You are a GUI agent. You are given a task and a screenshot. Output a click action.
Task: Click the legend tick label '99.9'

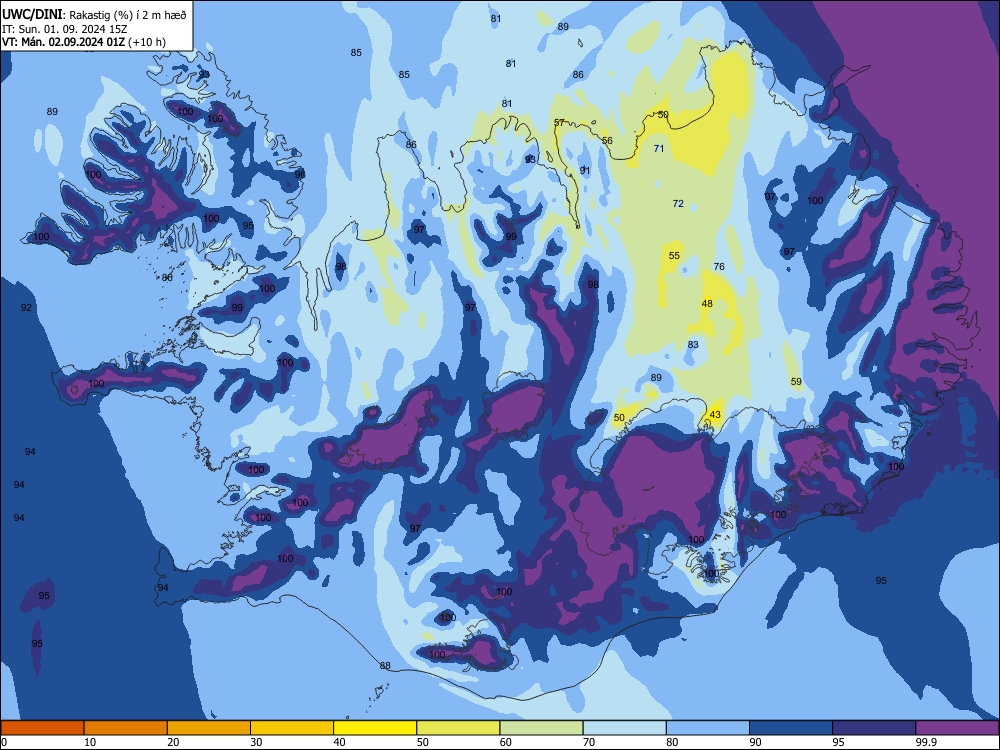tap(925, 742)
